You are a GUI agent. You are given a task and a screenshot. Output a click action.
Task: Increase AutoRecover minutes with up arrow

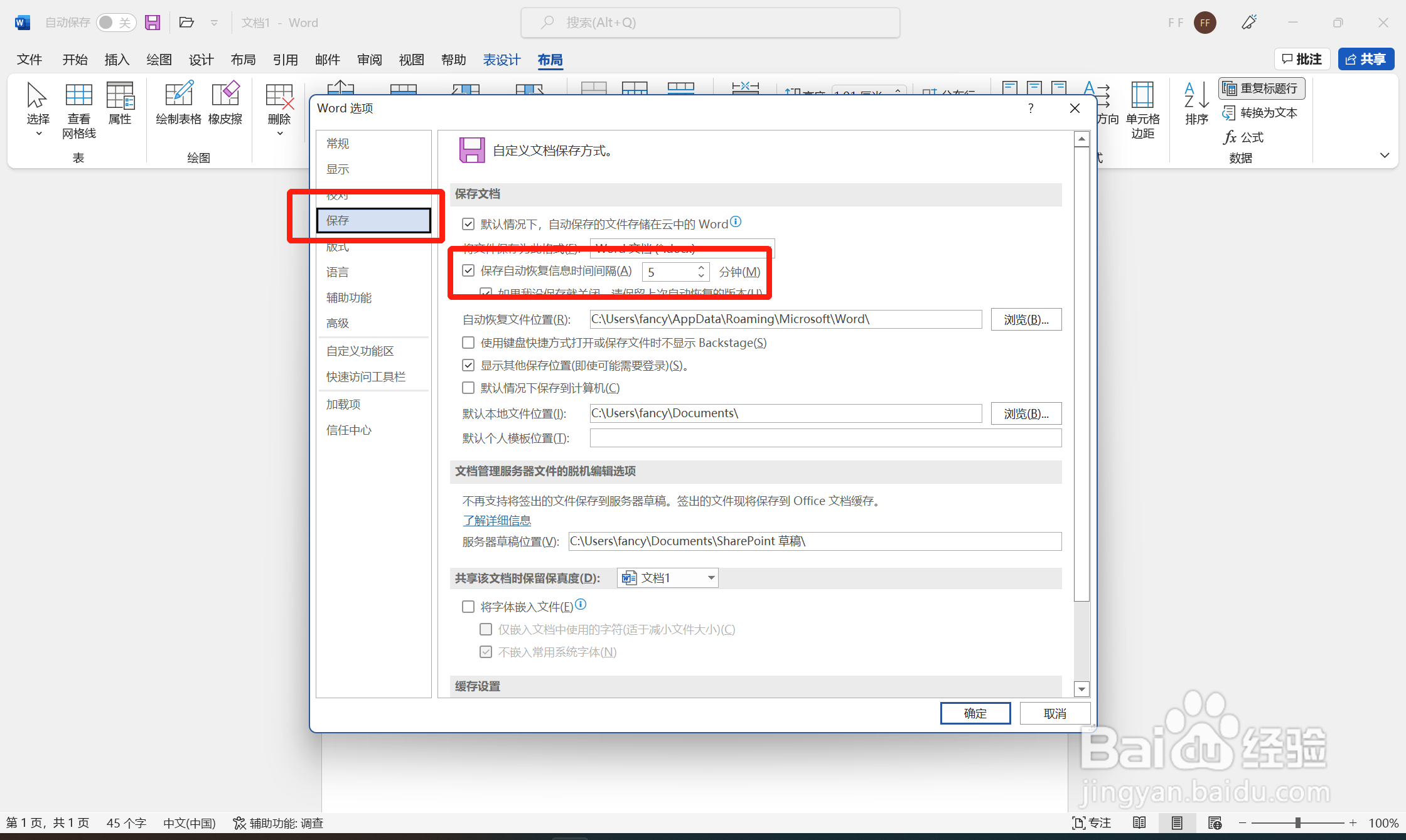pyautogui.click(x=701, y=267)
